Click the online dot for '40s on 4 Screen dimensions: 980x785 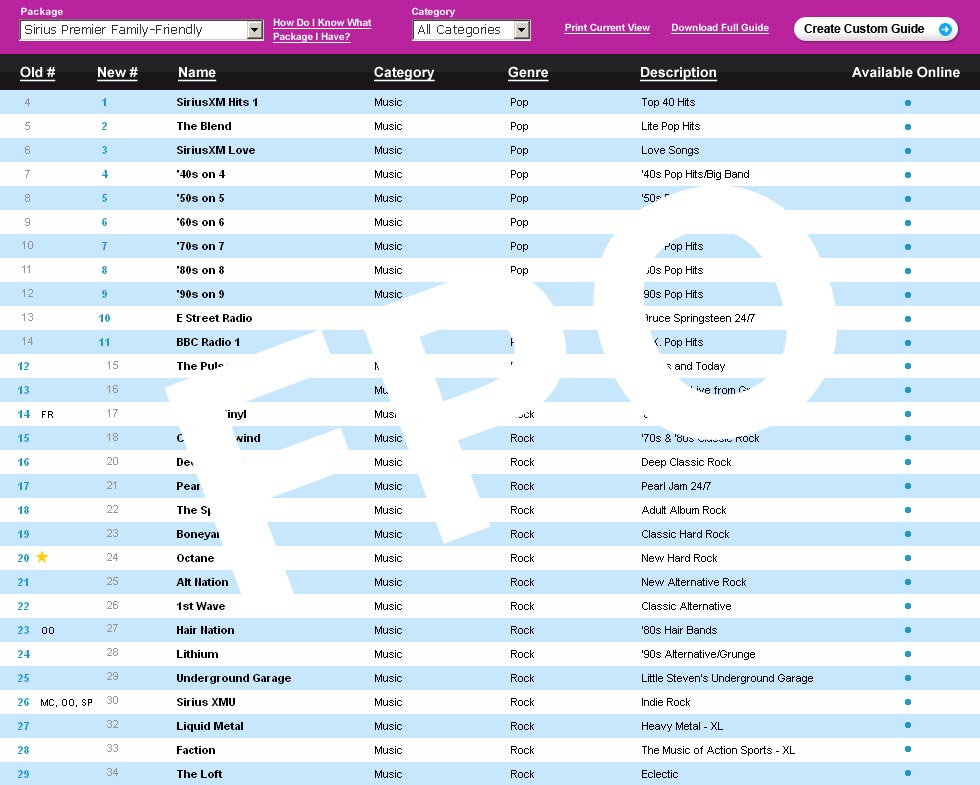(x=908, y=175)
